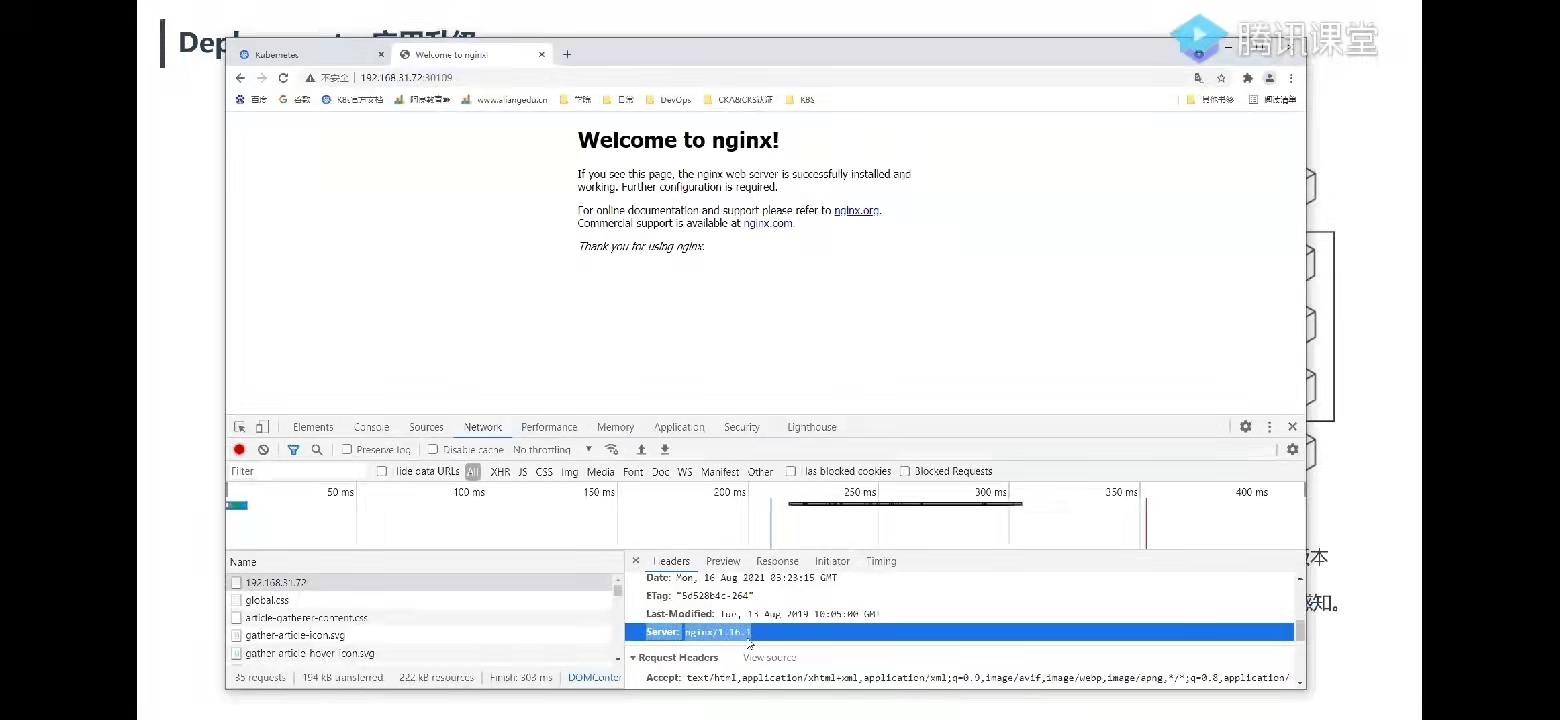Activate the DevTools inspect element tool
Screen dimensions: 1560x720
[240, 427]
